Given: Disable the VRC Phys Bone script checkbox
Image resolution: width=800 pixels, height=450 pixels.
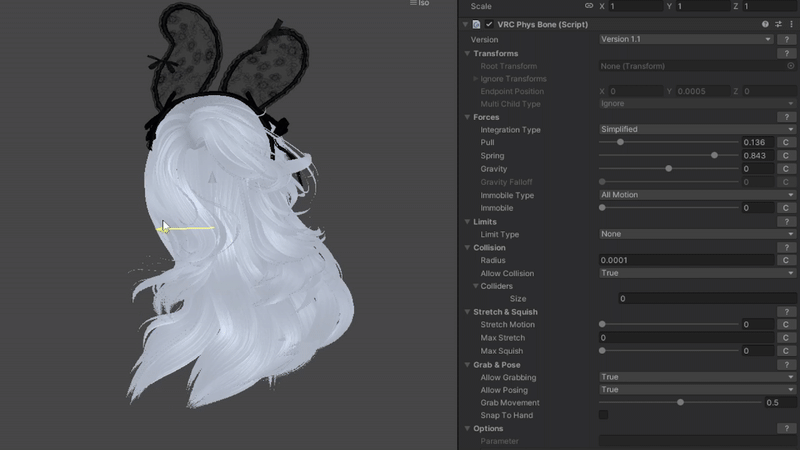Looking at the screenshot, I should click(489, 24).
